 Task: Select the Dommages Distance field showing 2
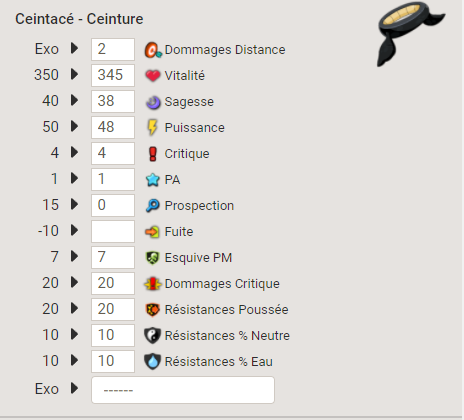113,49
